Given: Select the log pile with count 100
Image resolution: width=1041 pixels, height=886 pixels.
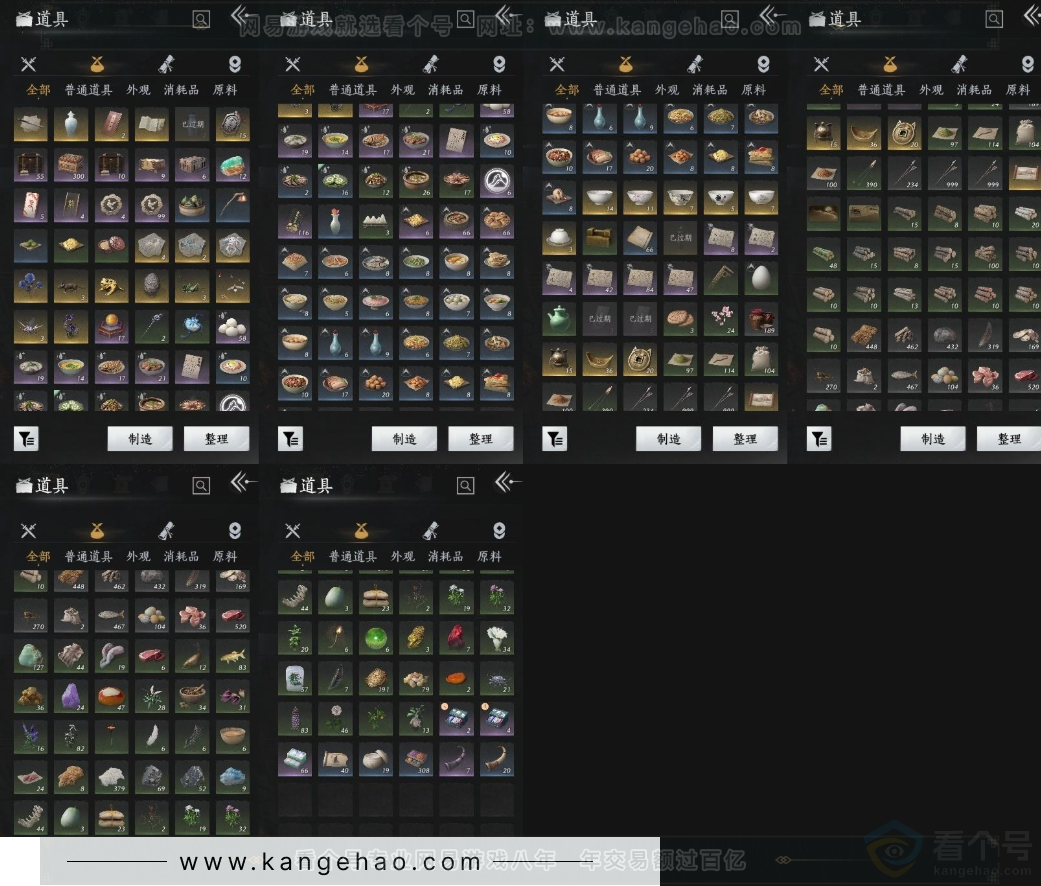Looking at the screenshot, I should 986,256.
